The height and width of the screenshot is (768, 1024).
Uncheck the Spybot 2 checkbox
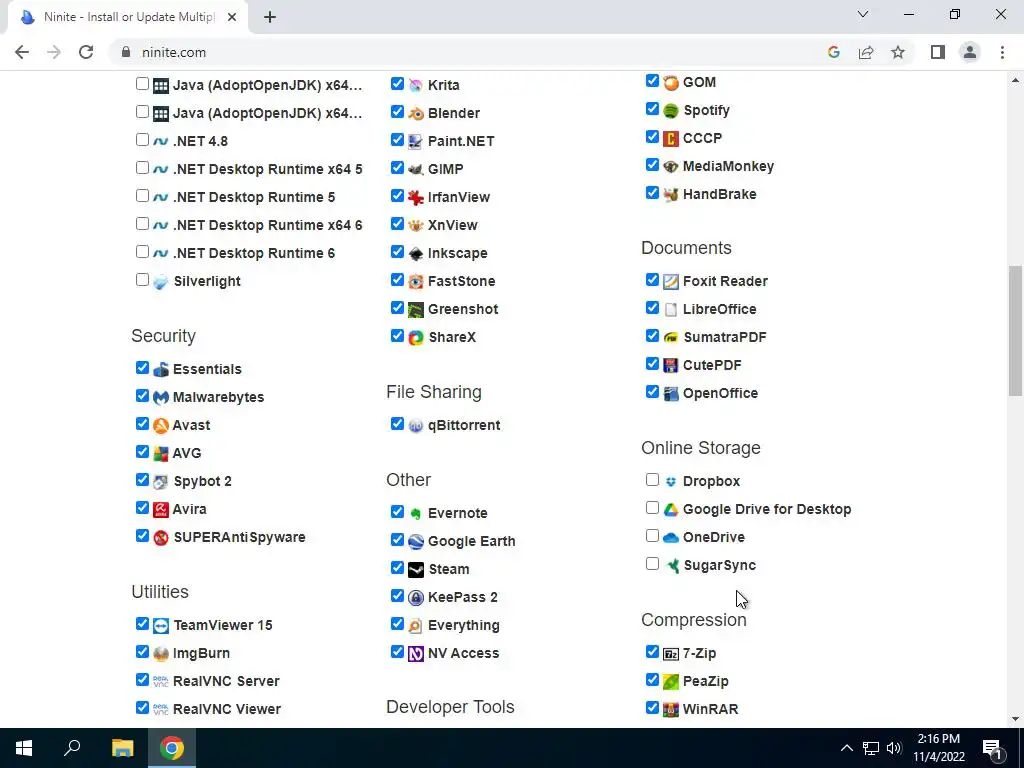[142, 480]
